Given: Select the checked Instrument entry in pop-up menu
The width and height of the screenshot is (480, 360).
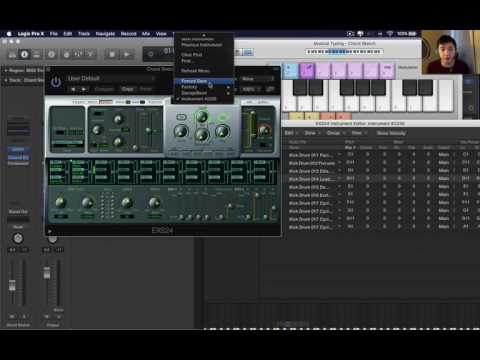Looking at the screenshot, I should (x=204, y=99).
